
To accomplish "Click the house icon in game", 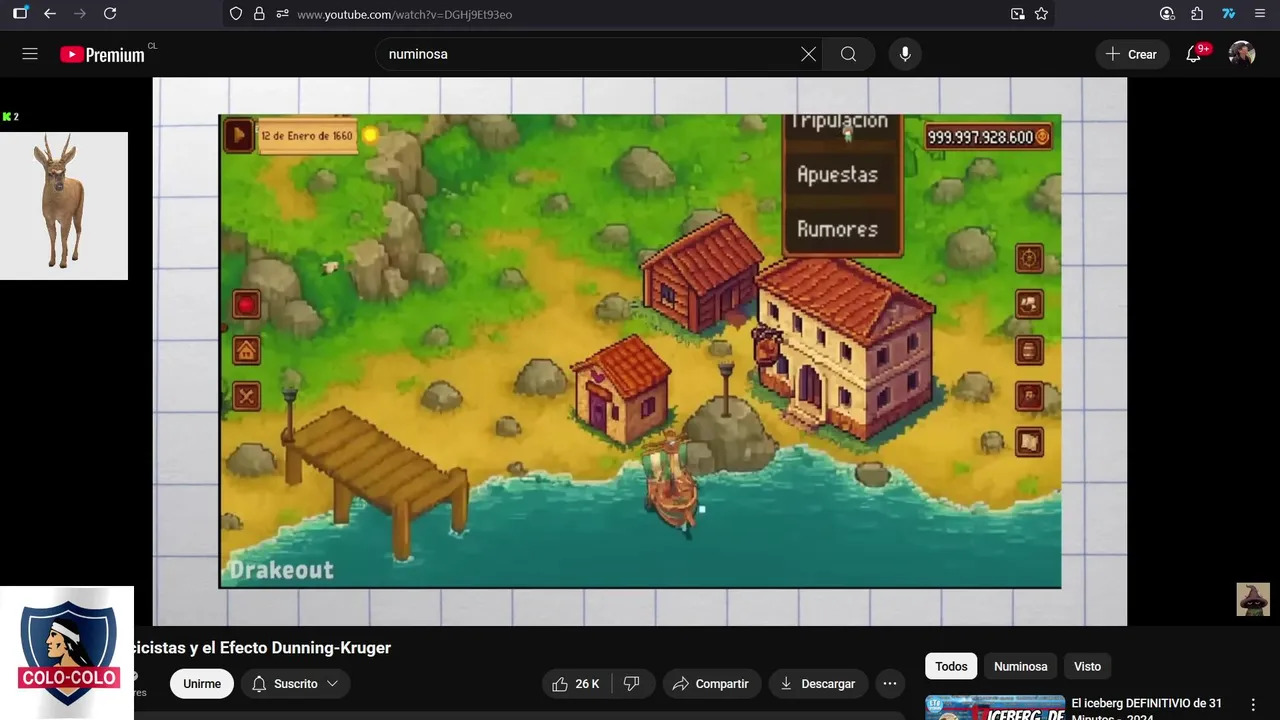I will (x=246, y=350).
